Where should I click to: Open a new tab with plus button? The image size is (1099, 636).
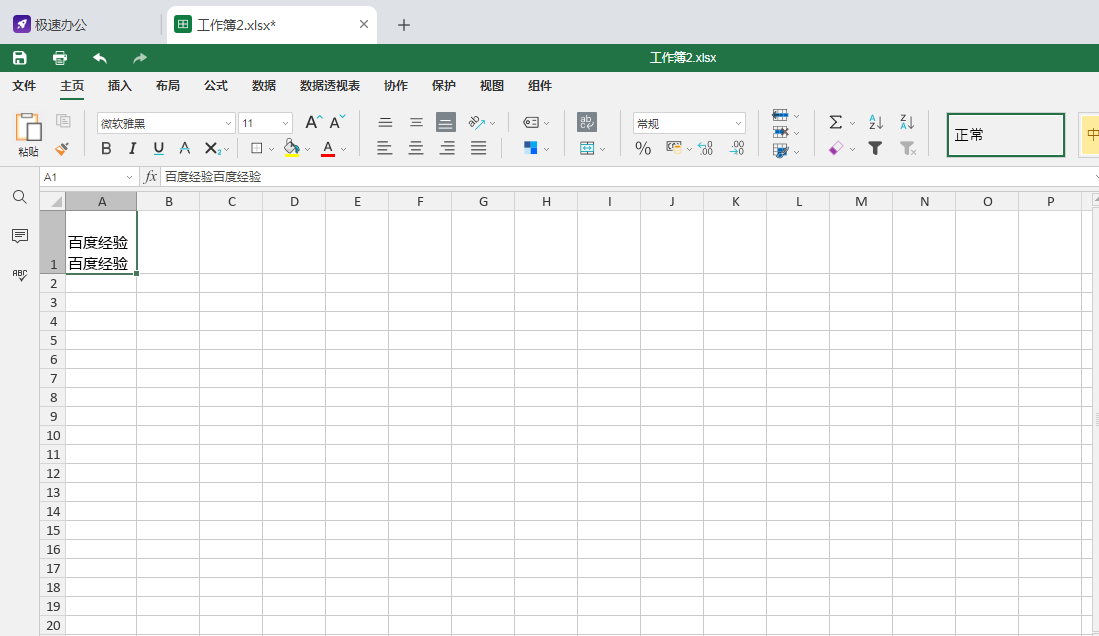click(x=403, y=25)
